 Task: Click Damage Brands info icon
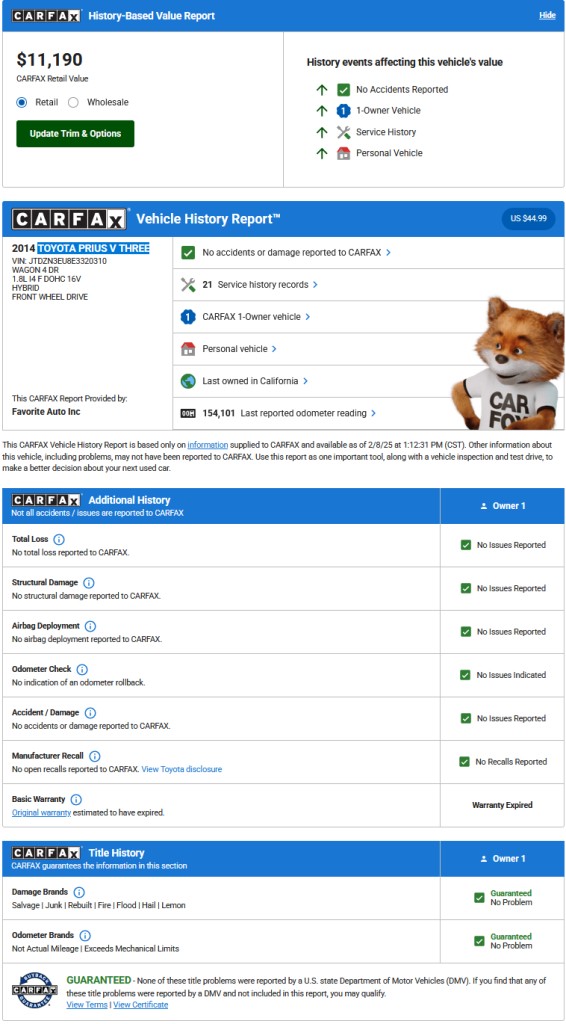click(79, 892)
